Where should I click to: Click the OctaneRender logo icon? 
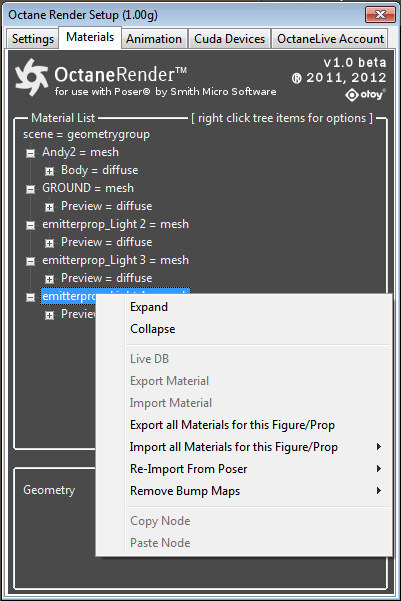[x=31, y=77]
